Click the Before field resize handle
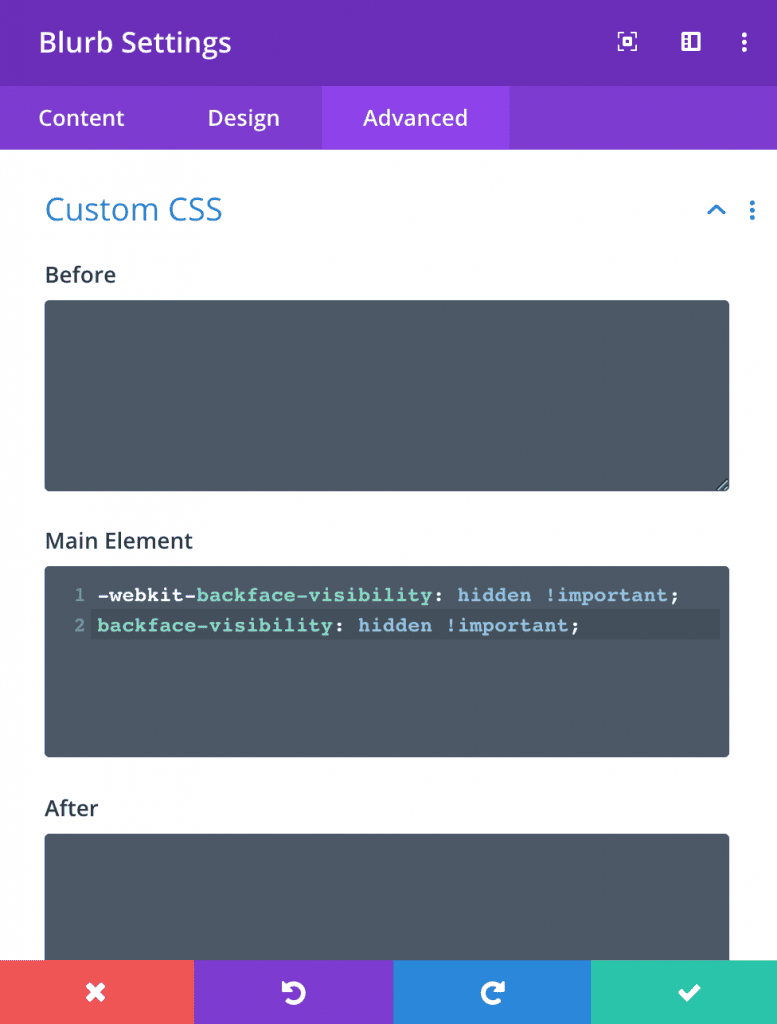The image size is (777, 1024). (x=722, y=485)
